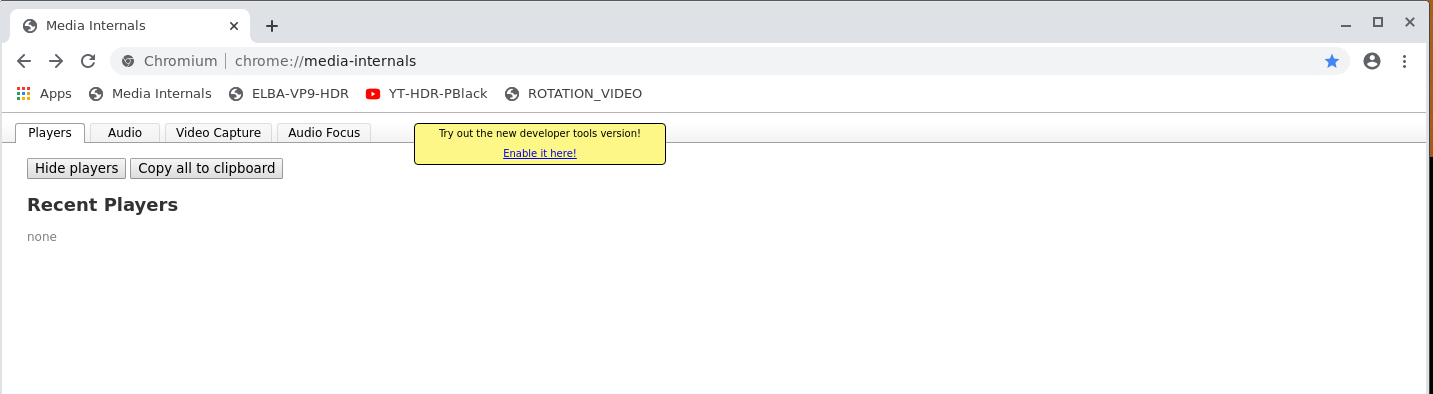Switch to the Audio tab
Viewport: 1433px width, 394px height.
coord(125,133)
